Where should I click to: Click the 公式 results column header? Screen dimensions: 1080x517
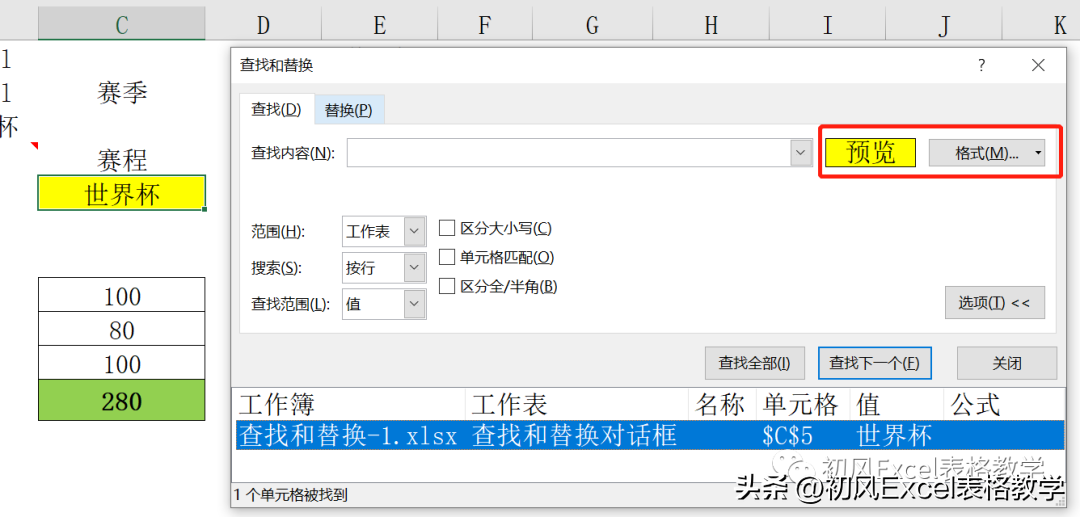click(x=1006, y=405)
